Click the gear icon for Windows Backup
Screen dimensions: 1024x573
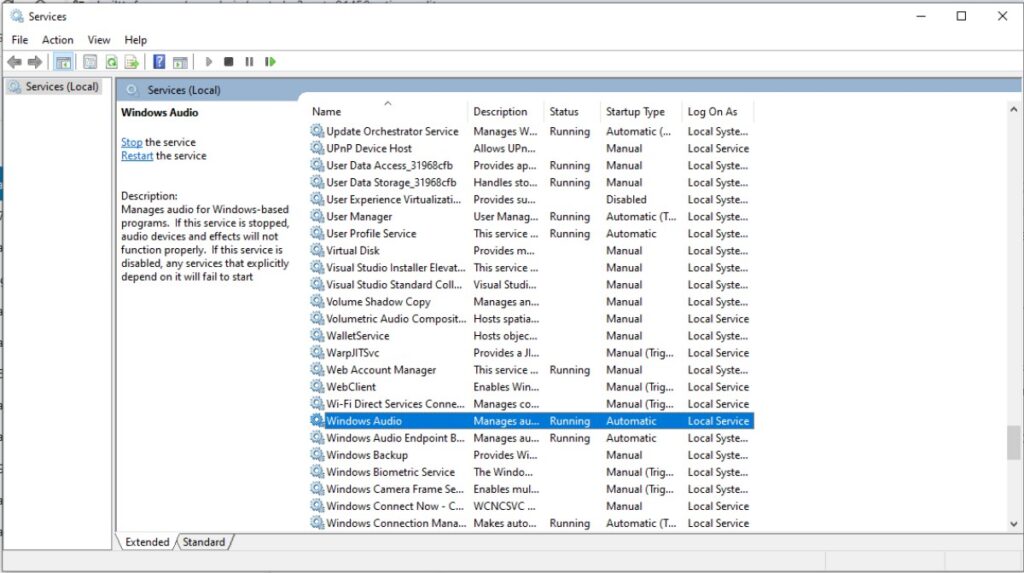[317, 455]
